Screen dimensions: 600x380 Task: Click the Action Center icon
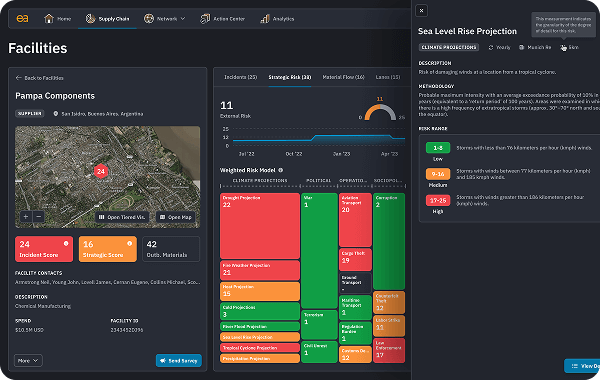pos(205,18)
